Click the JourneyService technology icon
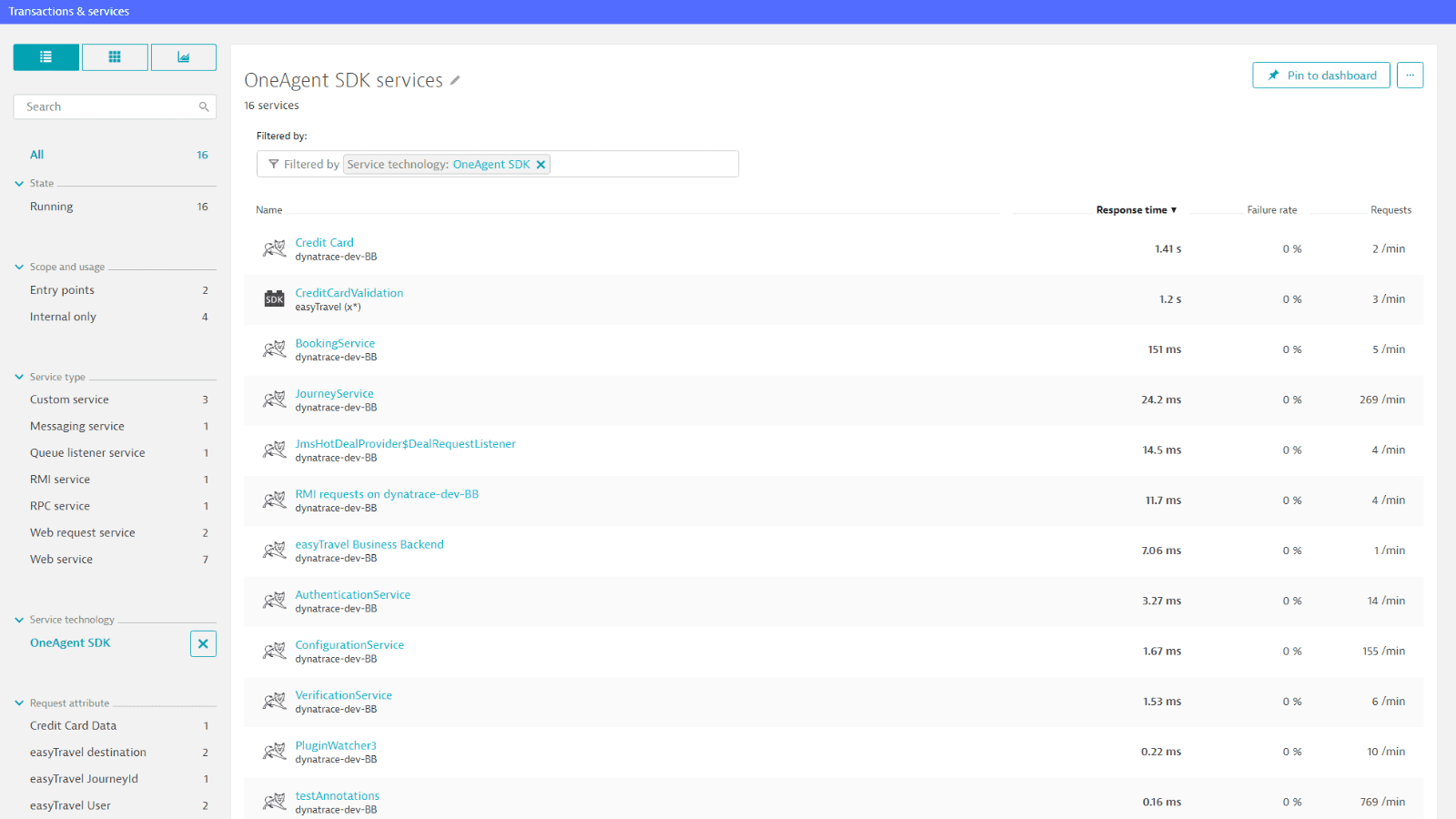1456x819 pixels. [x=274, y=399]
